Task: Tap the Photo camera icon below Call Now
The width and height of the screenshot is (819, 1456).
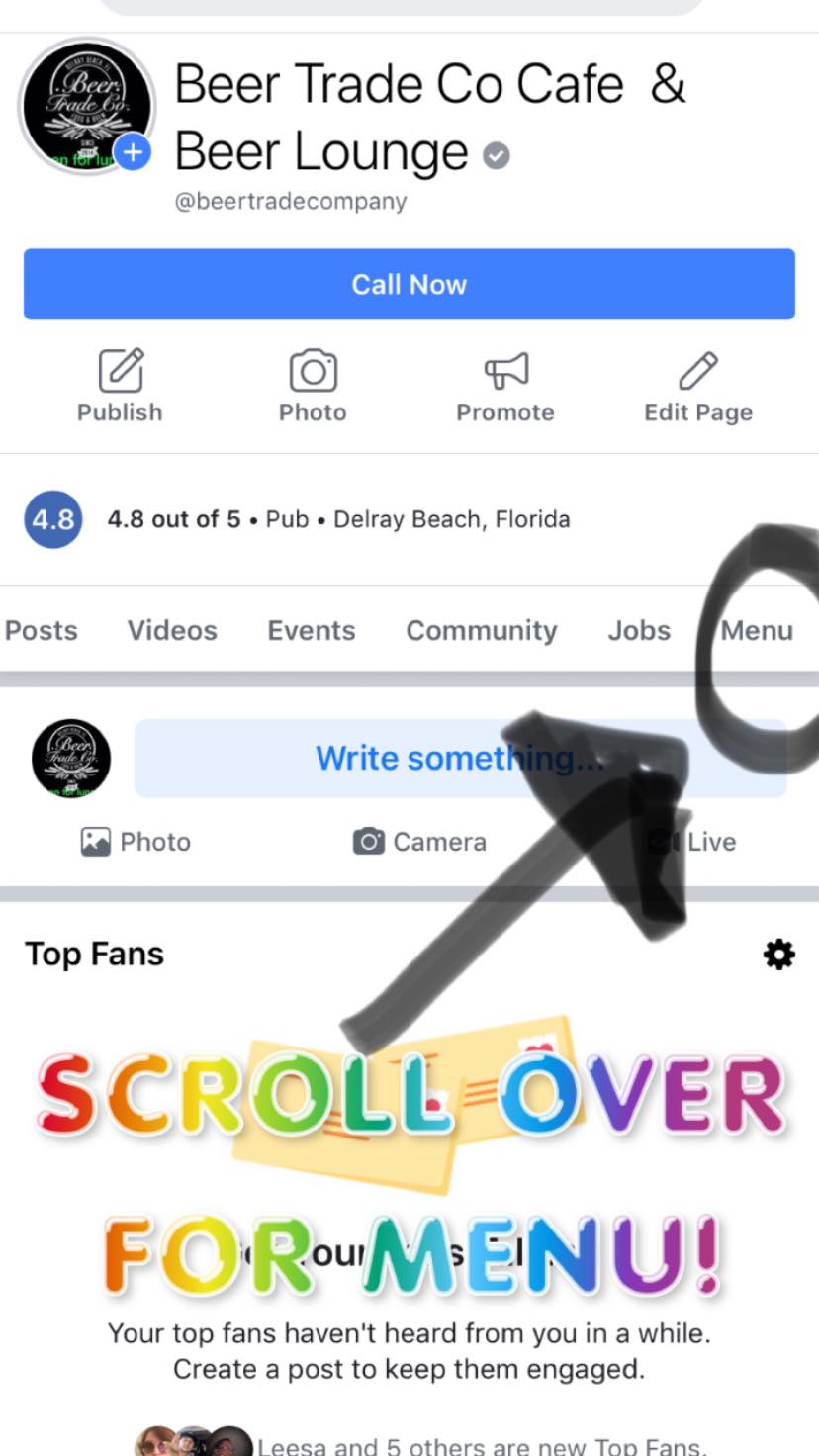Action: tap(313, 371)
